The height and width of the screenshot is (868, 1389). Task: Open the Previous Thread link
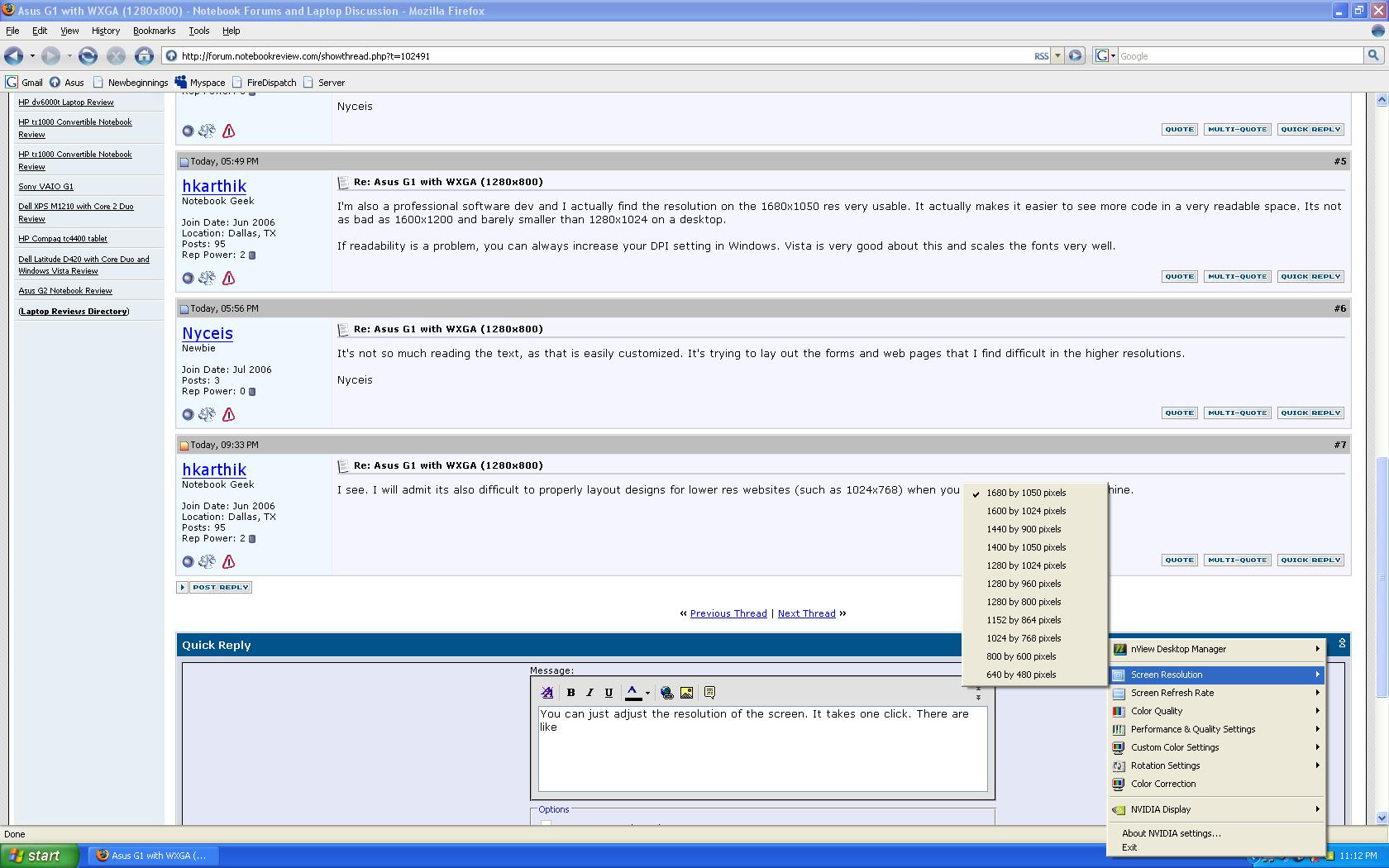(x=728, y=613)
